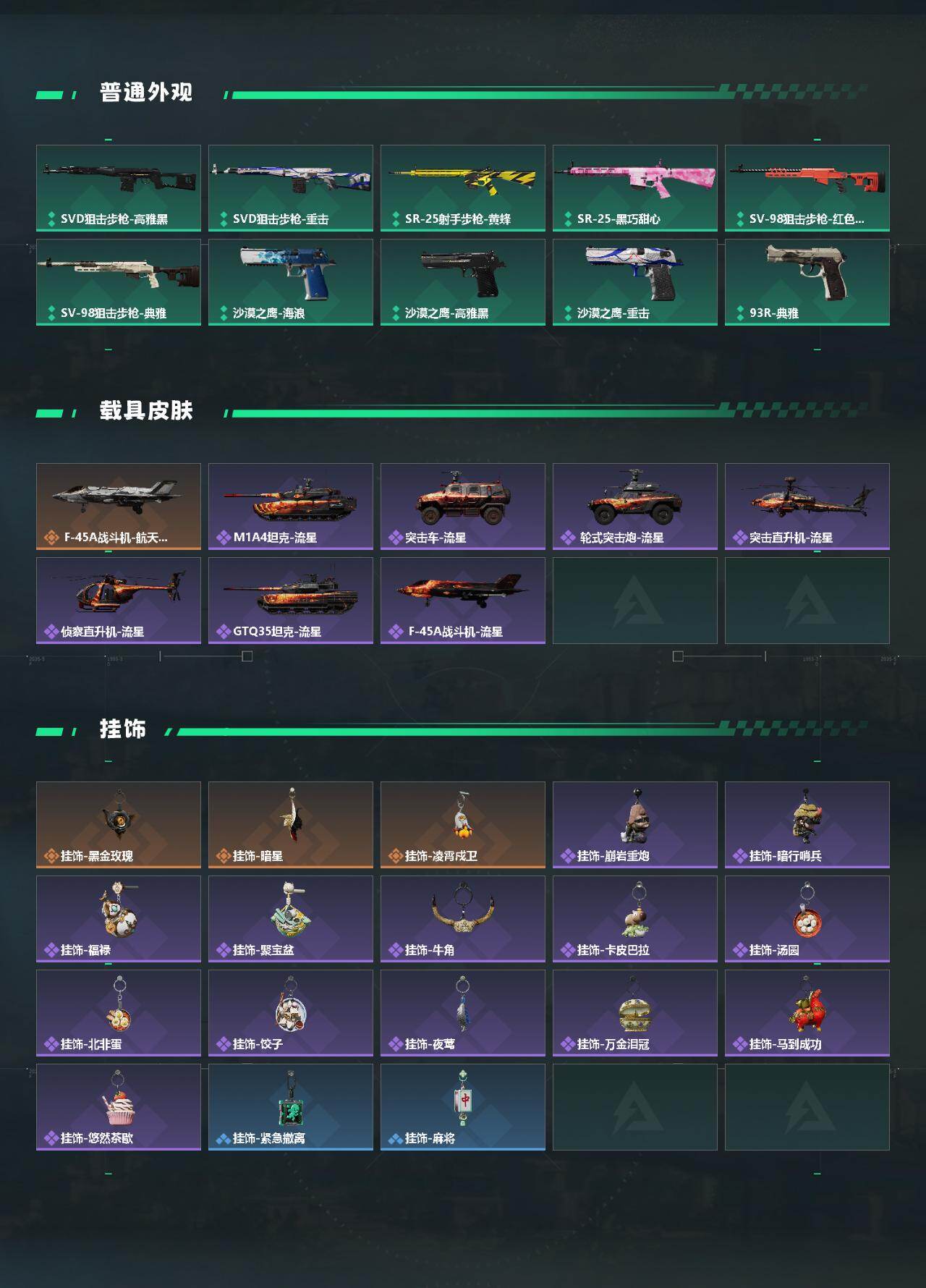Viewport: 926px width, 1288px height.
Task: Select the M1A4坦克-流星 tank skin
Action: (x=291, y=507)
